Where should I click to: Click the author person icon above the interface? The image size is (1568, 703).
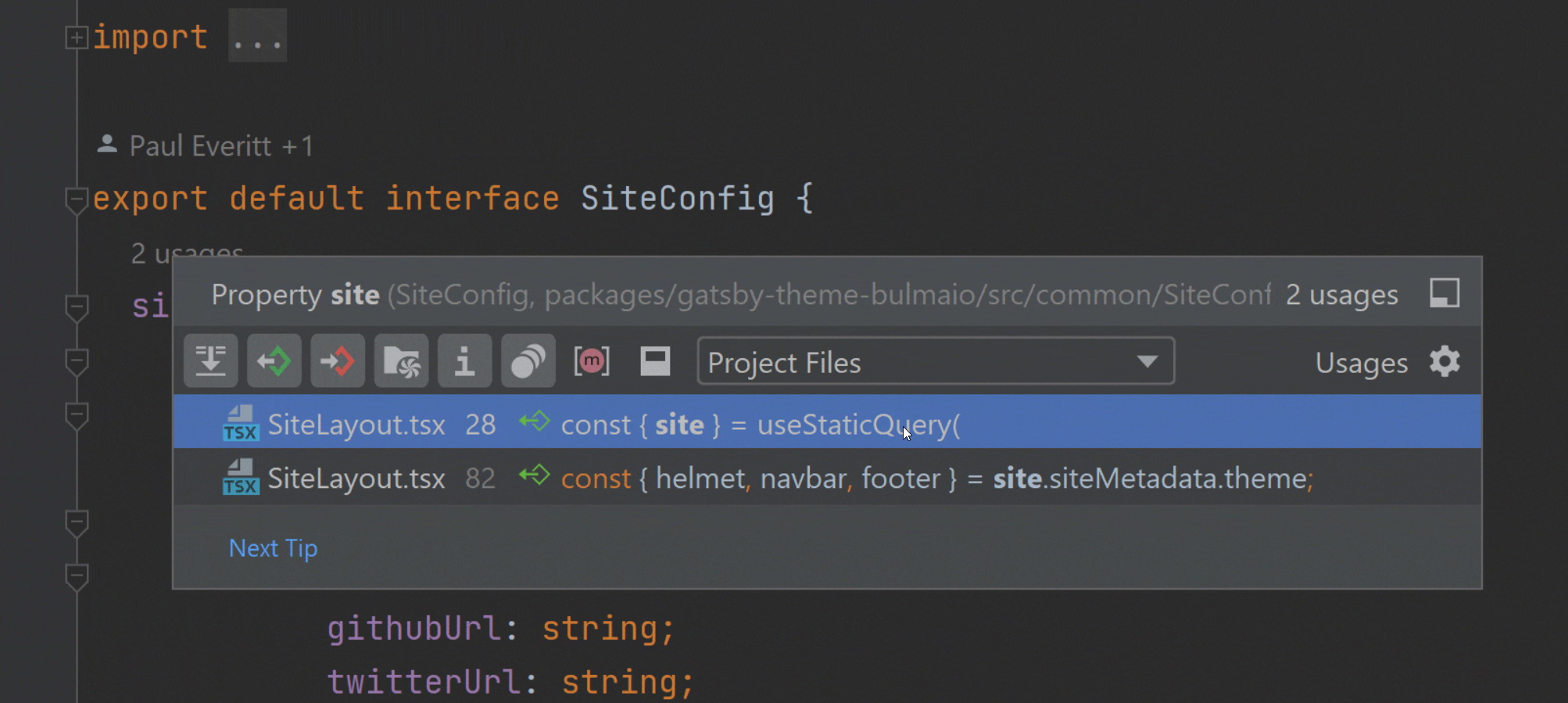point(107,145)
